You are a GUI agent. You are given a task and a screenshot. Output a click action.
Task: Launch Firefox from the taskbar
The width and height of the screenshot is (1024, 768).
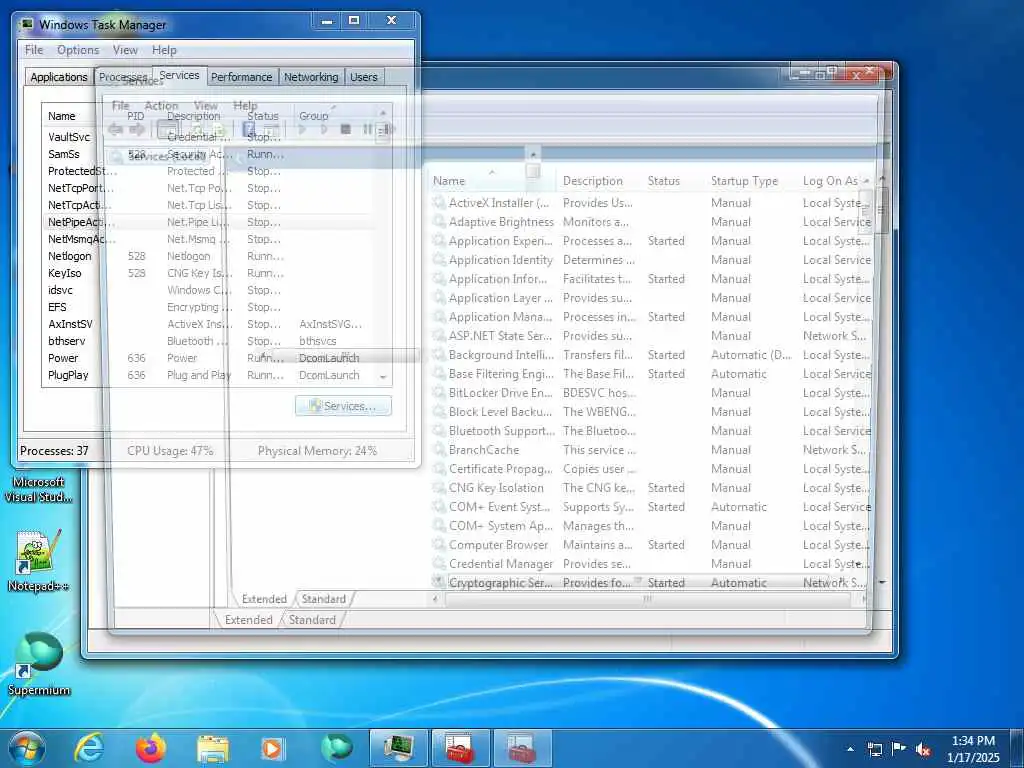pyautogui.click(x=151, y=748)
